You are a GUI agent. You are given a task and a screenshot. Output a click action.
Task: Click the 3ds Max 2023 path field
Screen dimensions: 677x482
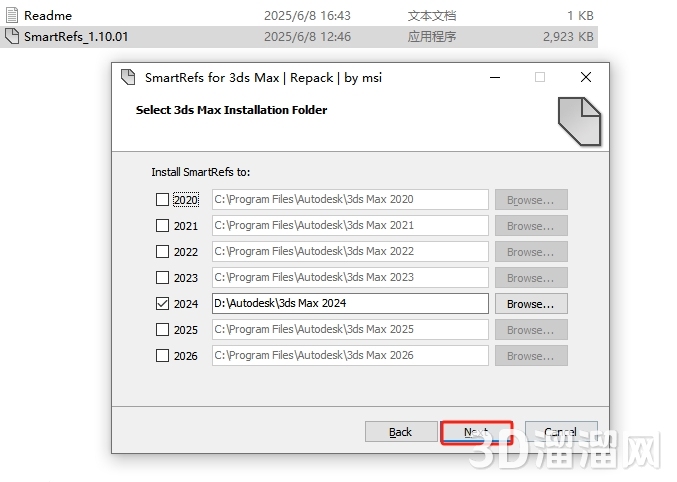[x=350, y=277]
